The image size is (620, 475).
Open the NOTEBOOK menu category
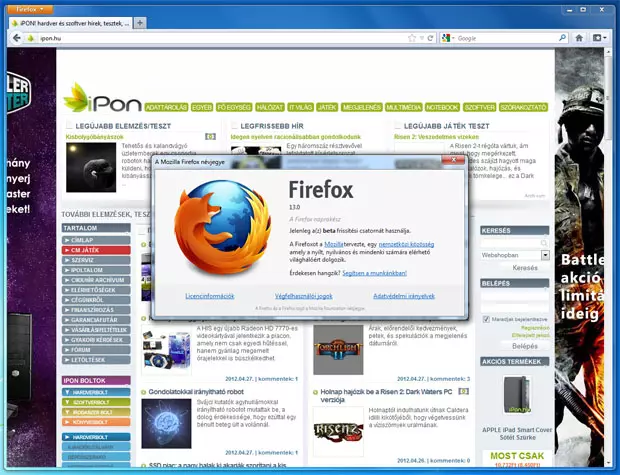442,107
